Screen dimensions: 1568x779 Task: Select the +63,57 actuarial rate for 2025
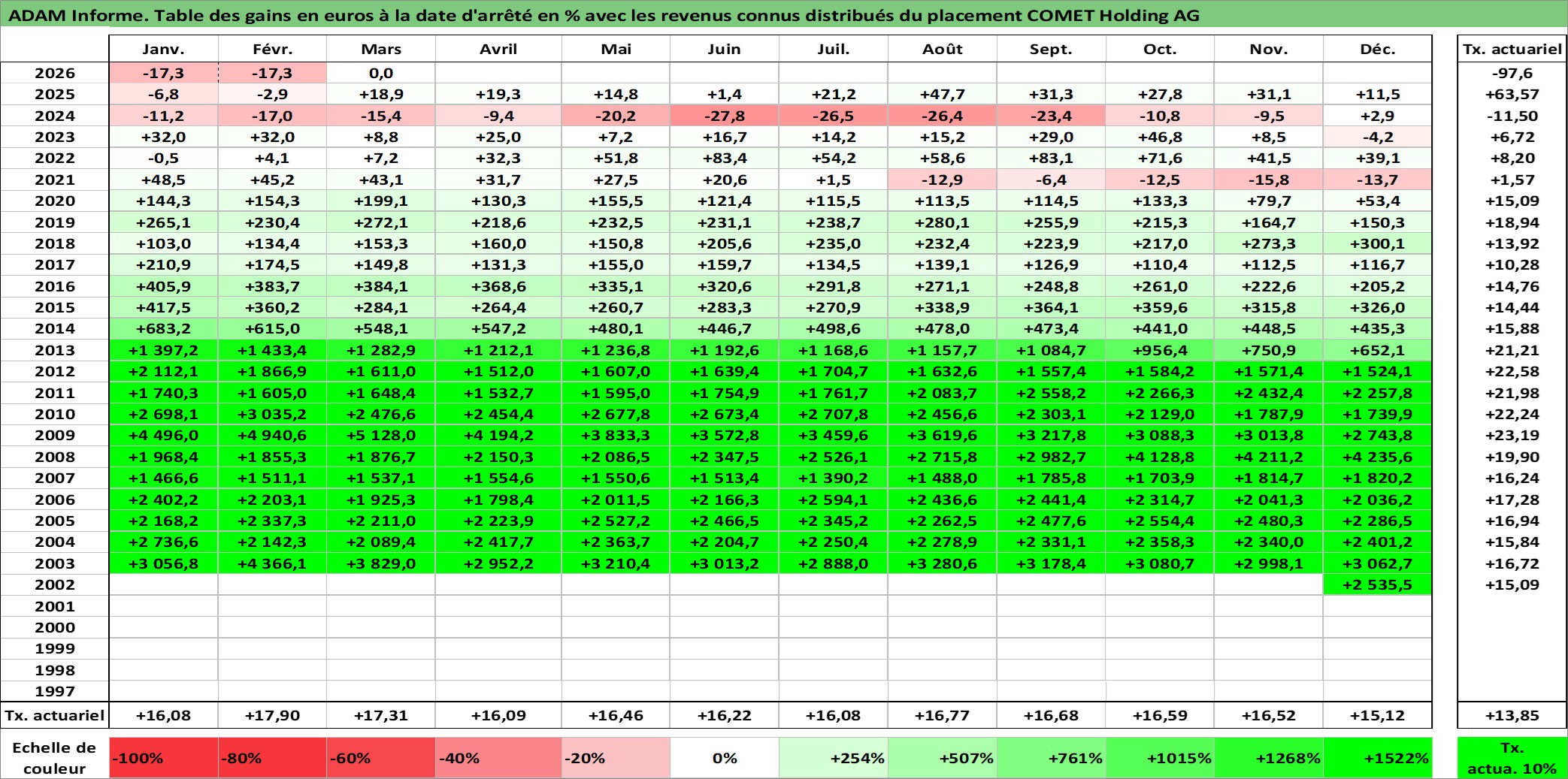coord(1512,94)
